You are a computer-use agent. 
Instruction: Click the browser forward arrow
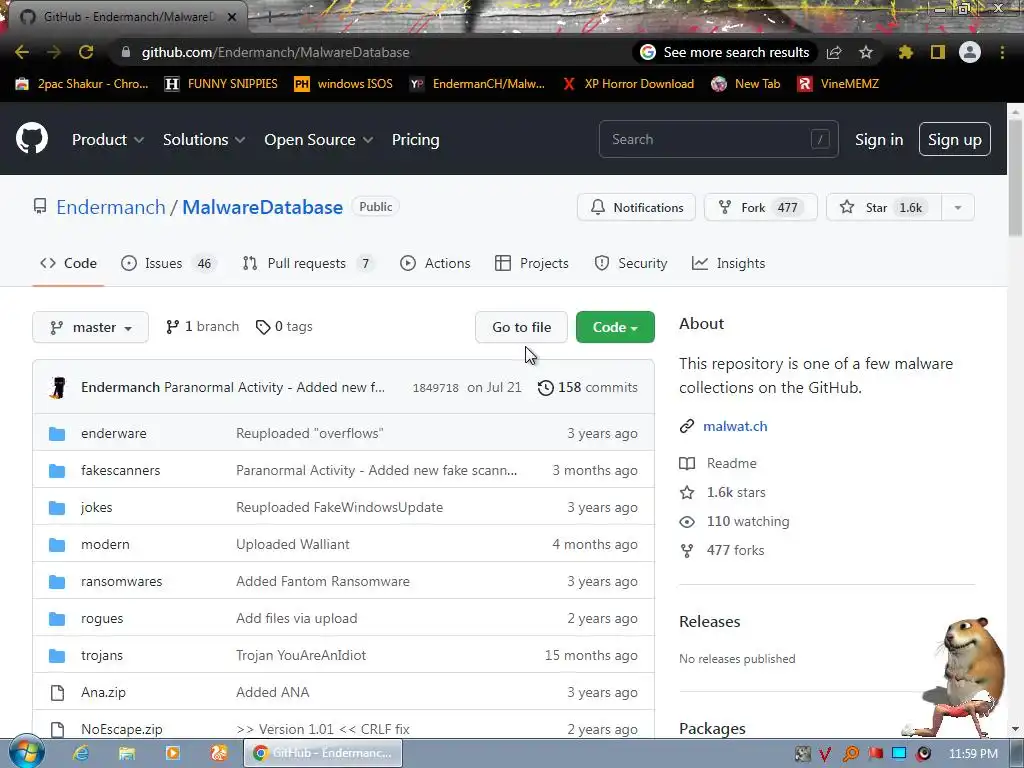coord(54,52)
